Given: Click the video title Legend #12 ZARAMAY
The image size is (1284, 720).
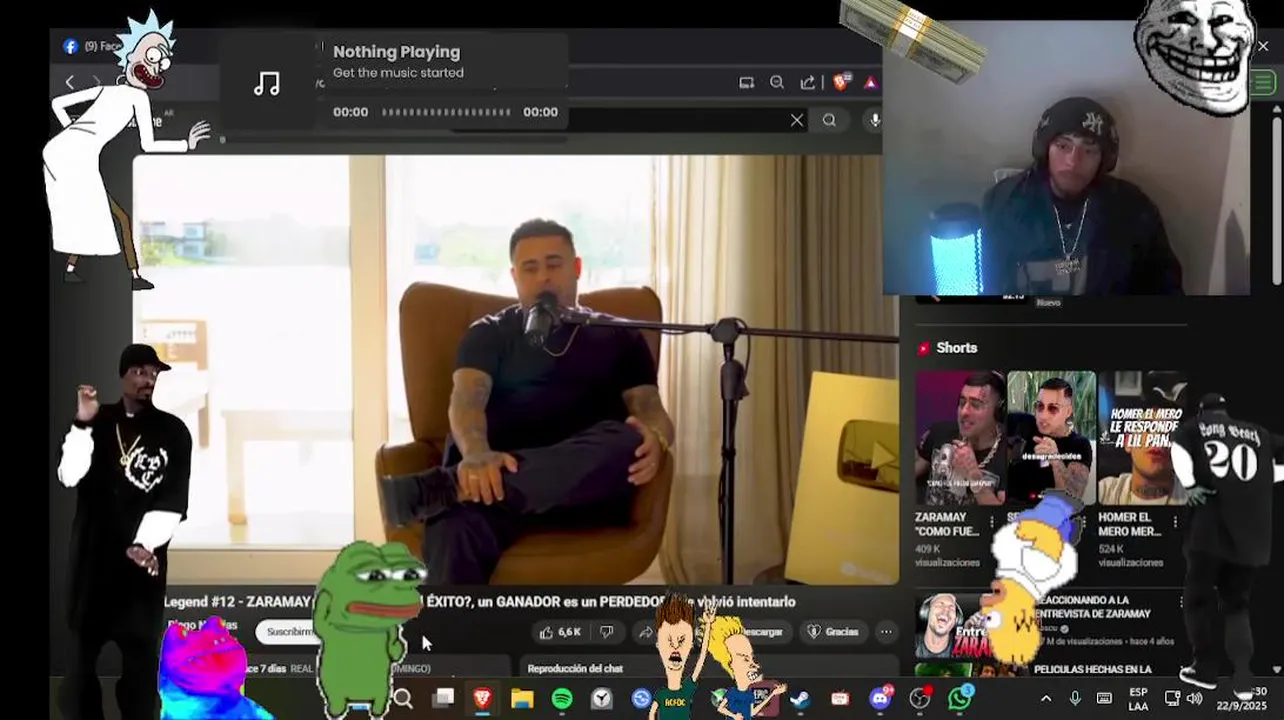Looking at the screenshot, I should (480, 602).
